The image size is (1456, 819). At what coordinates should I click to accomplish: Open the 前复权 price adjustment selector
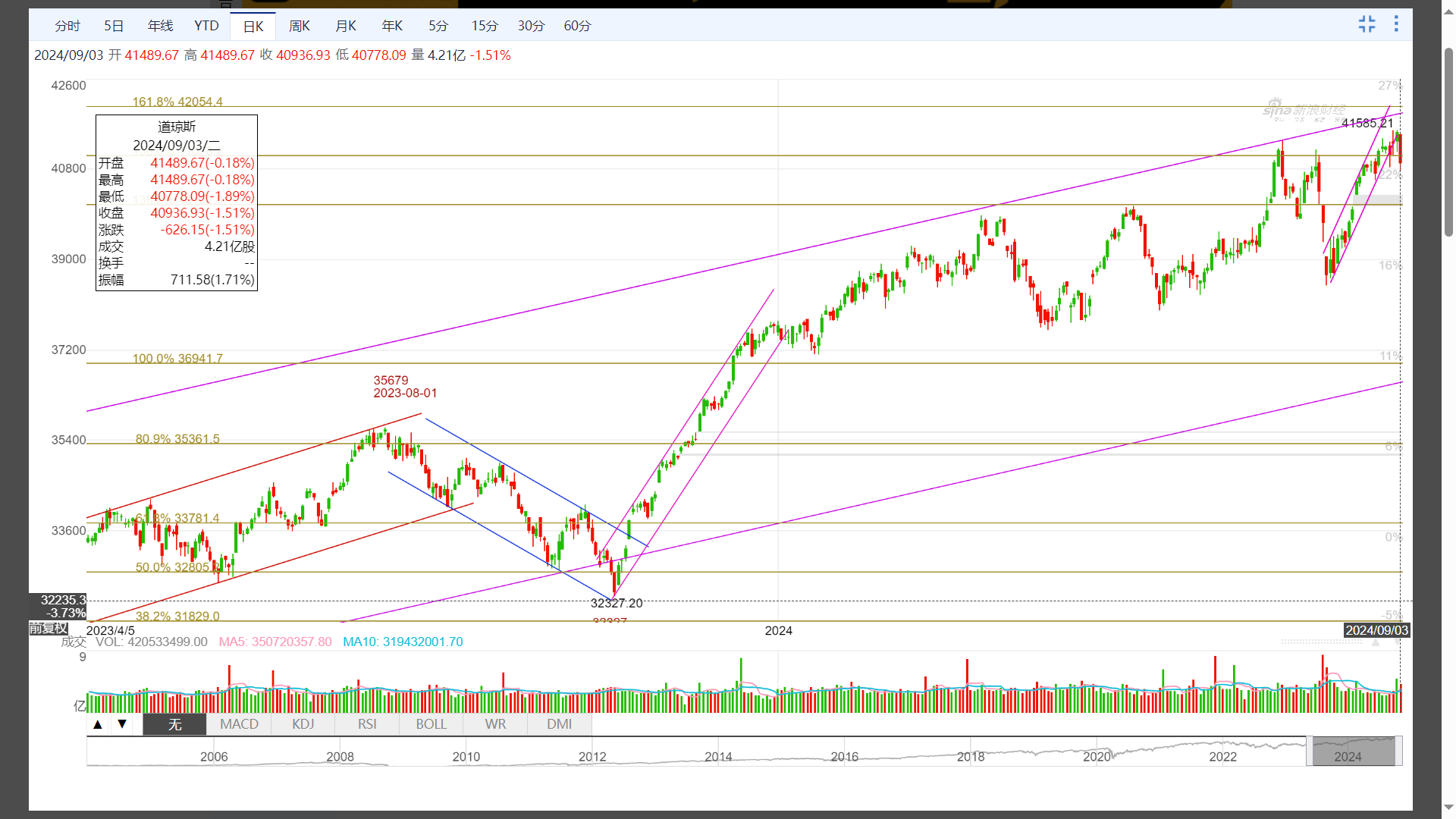click(x=49, y=629)
